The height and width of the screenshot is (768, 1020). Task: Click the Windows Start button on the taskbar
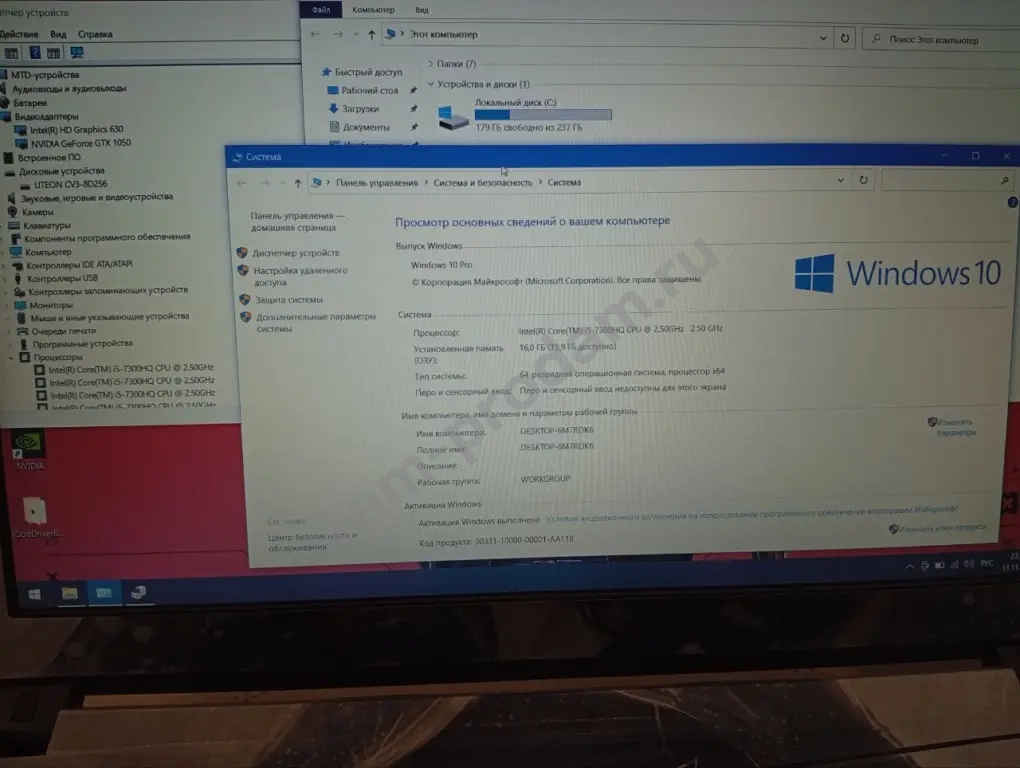coord(35,594)
